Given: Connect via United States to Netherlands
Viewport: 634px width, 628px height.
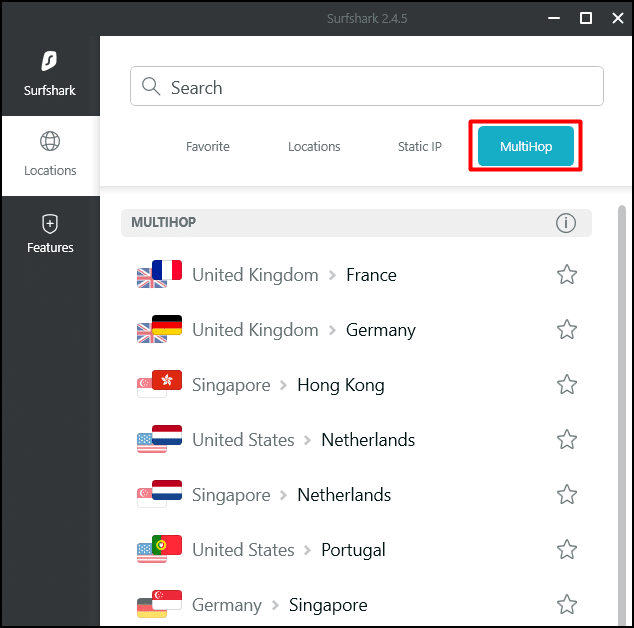Looking at the screenshot, I should click(x=356, y=440).
